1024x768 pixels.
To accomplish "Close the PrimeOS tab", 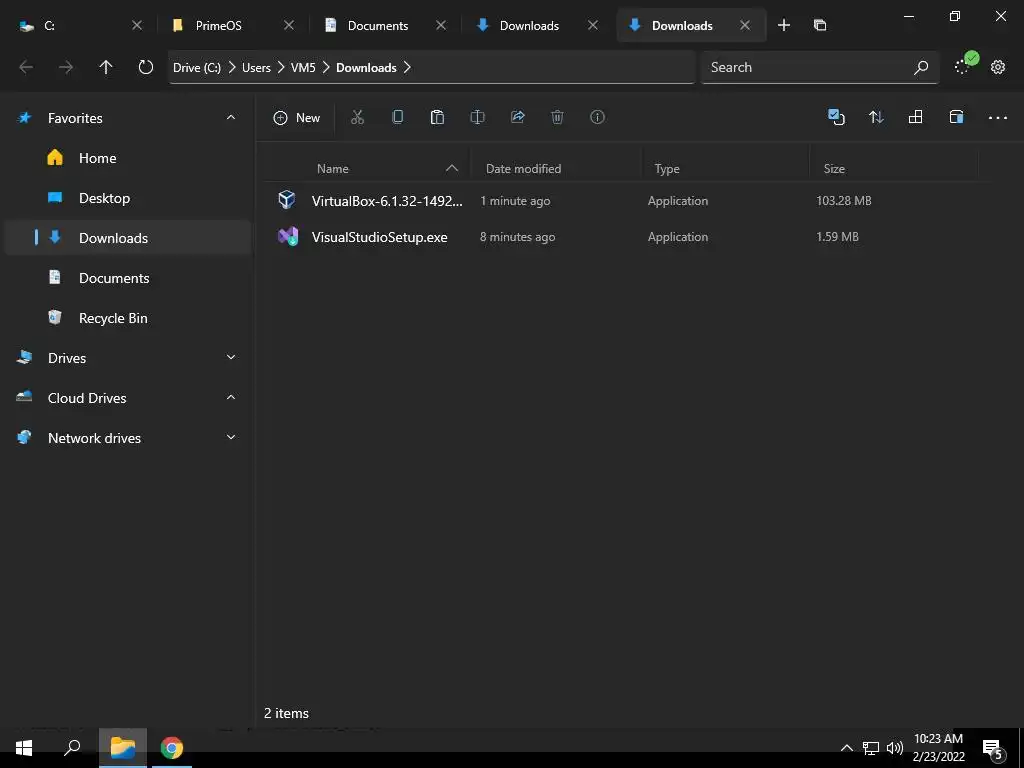I will coord(289,25).
